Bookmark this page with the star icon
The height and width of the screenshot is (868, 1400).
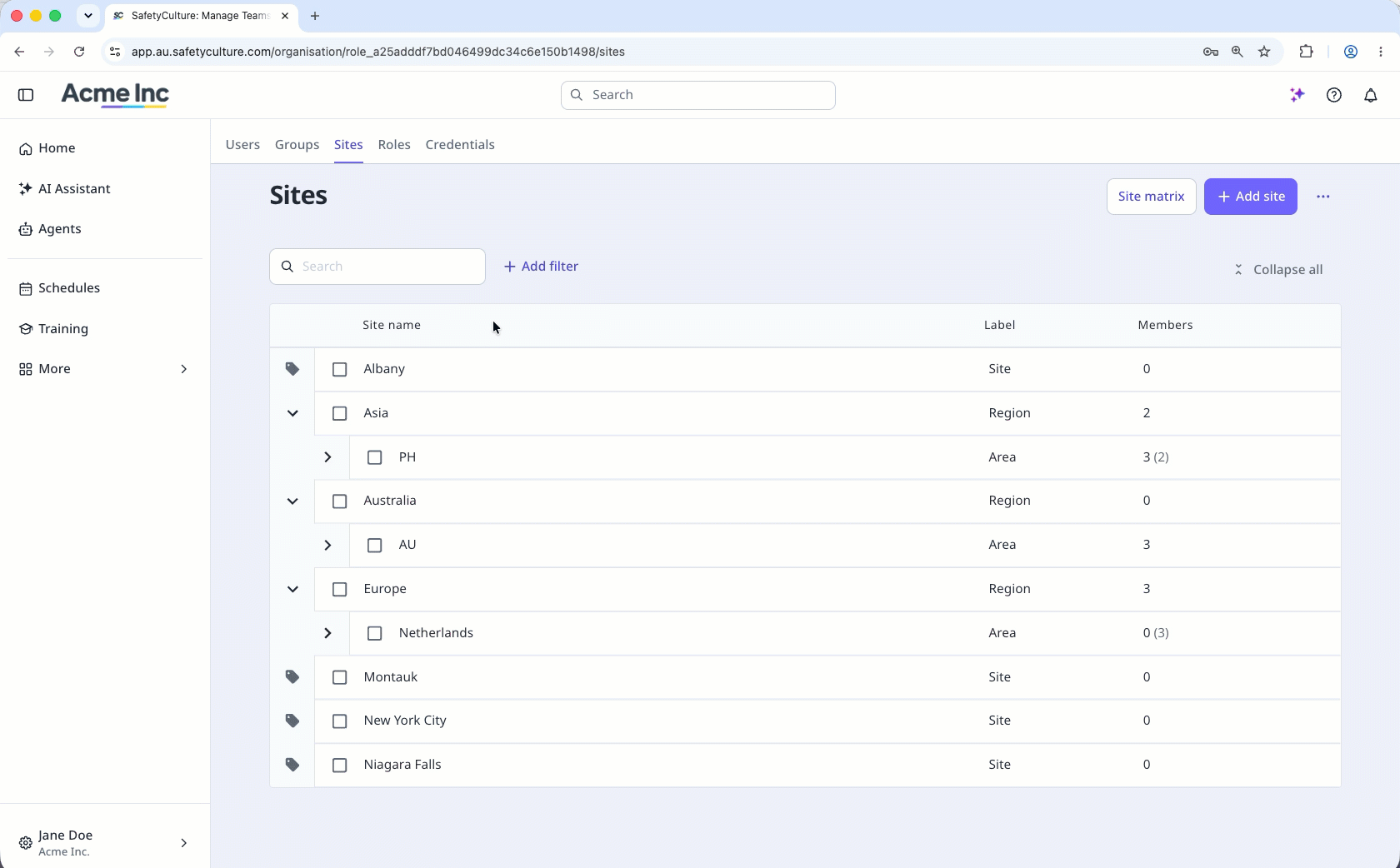pos(1264,52)
